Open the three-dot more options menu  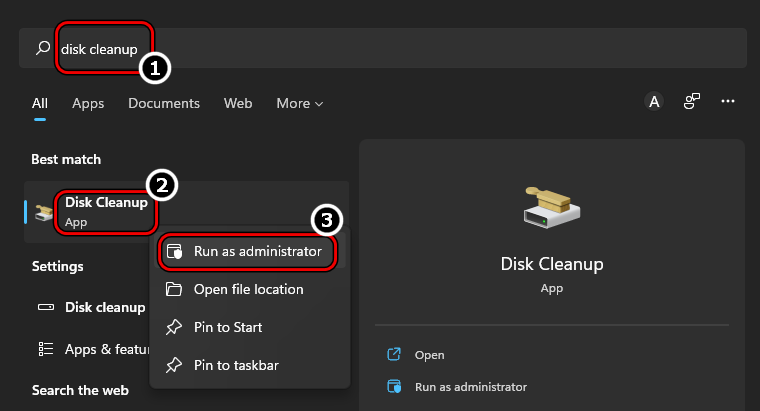pos(728,101)
